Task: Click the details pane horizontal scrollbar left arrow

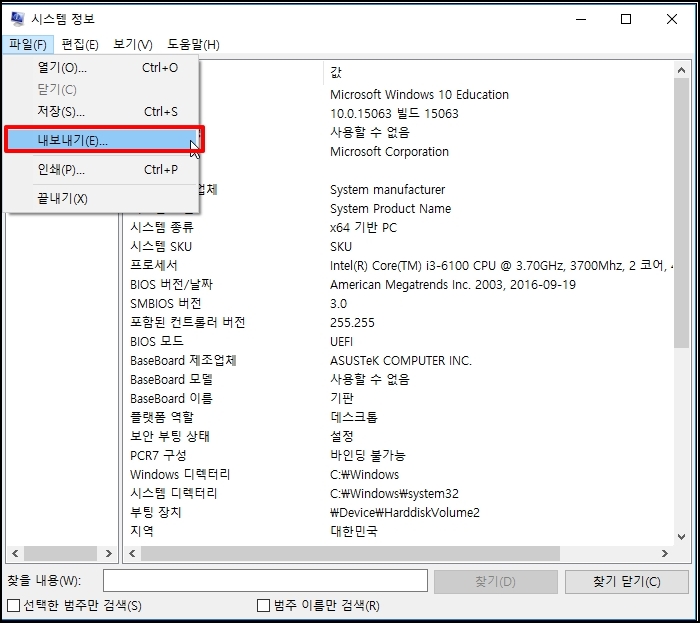Action: tap(132, 553)
